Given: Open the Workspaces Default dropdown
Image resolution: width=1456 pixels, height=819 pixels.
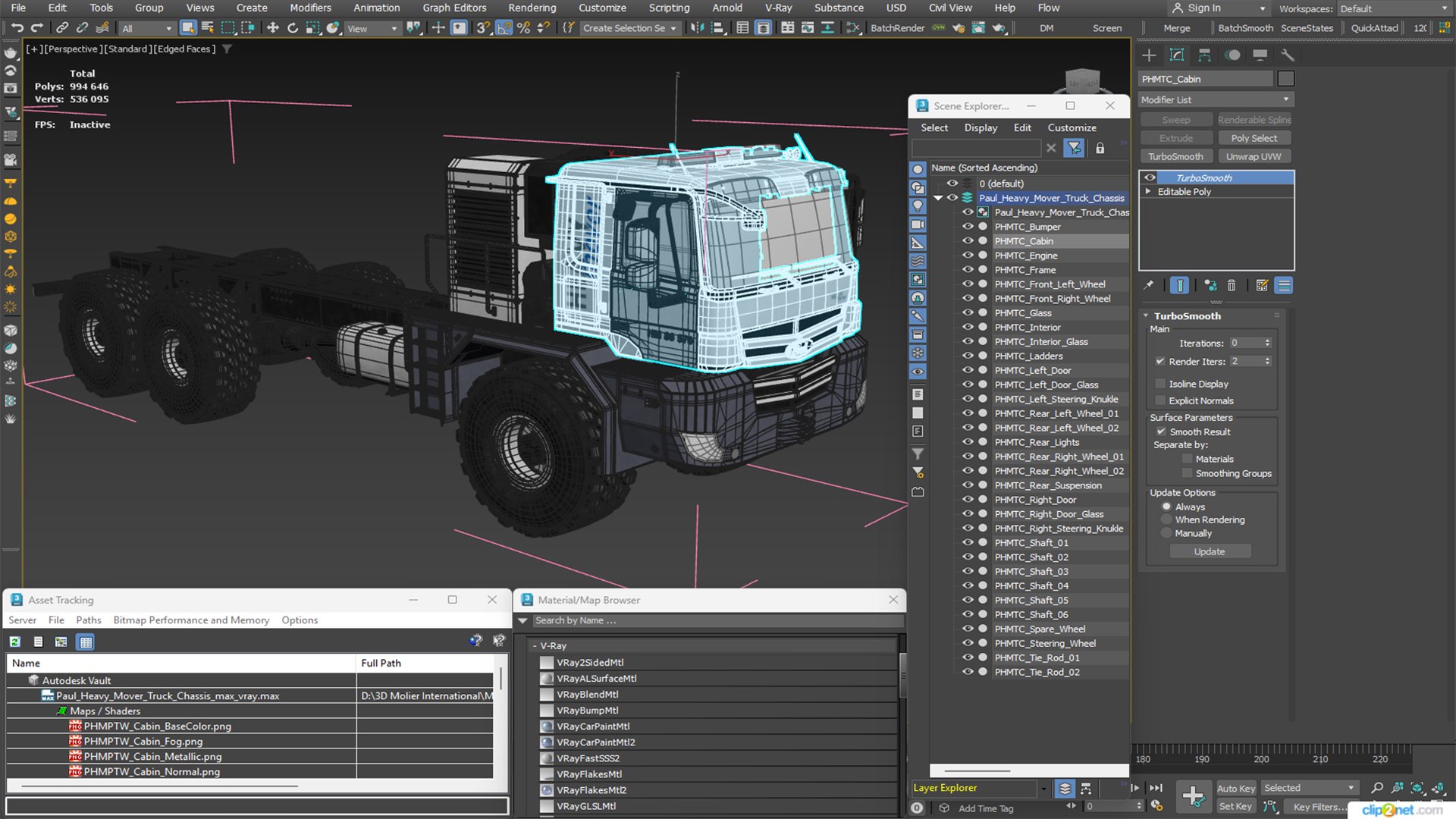Looking at the screenshot, I should [1394, 8].
